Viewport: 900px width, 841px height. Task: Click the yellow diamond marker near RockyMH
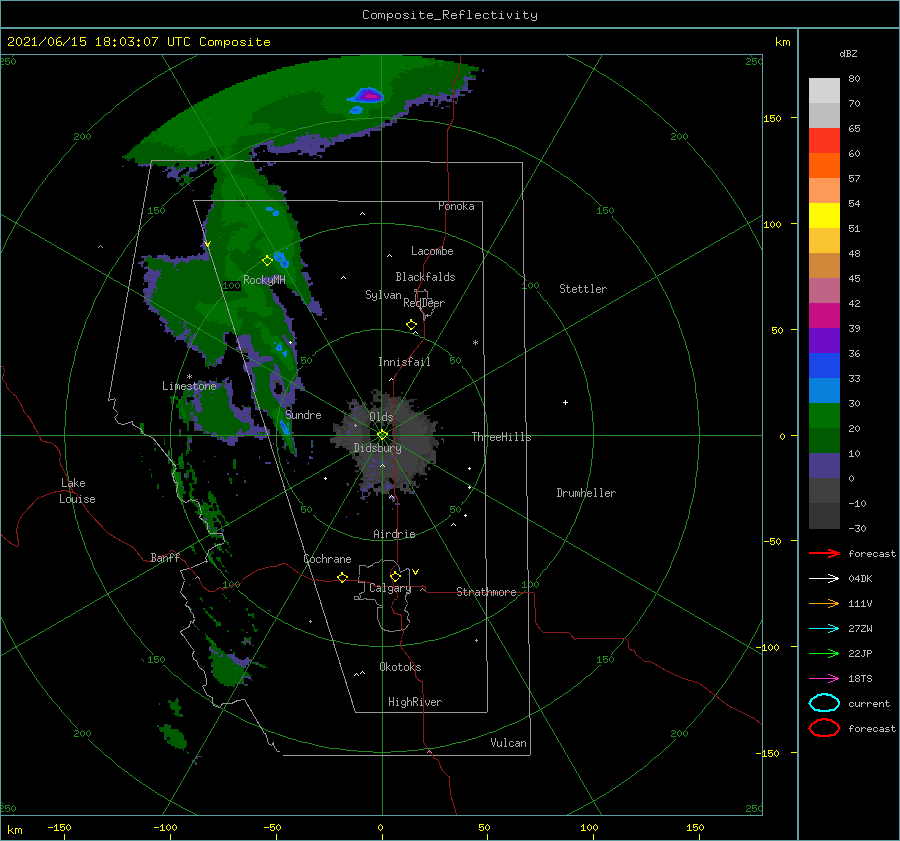pos(267,261)
